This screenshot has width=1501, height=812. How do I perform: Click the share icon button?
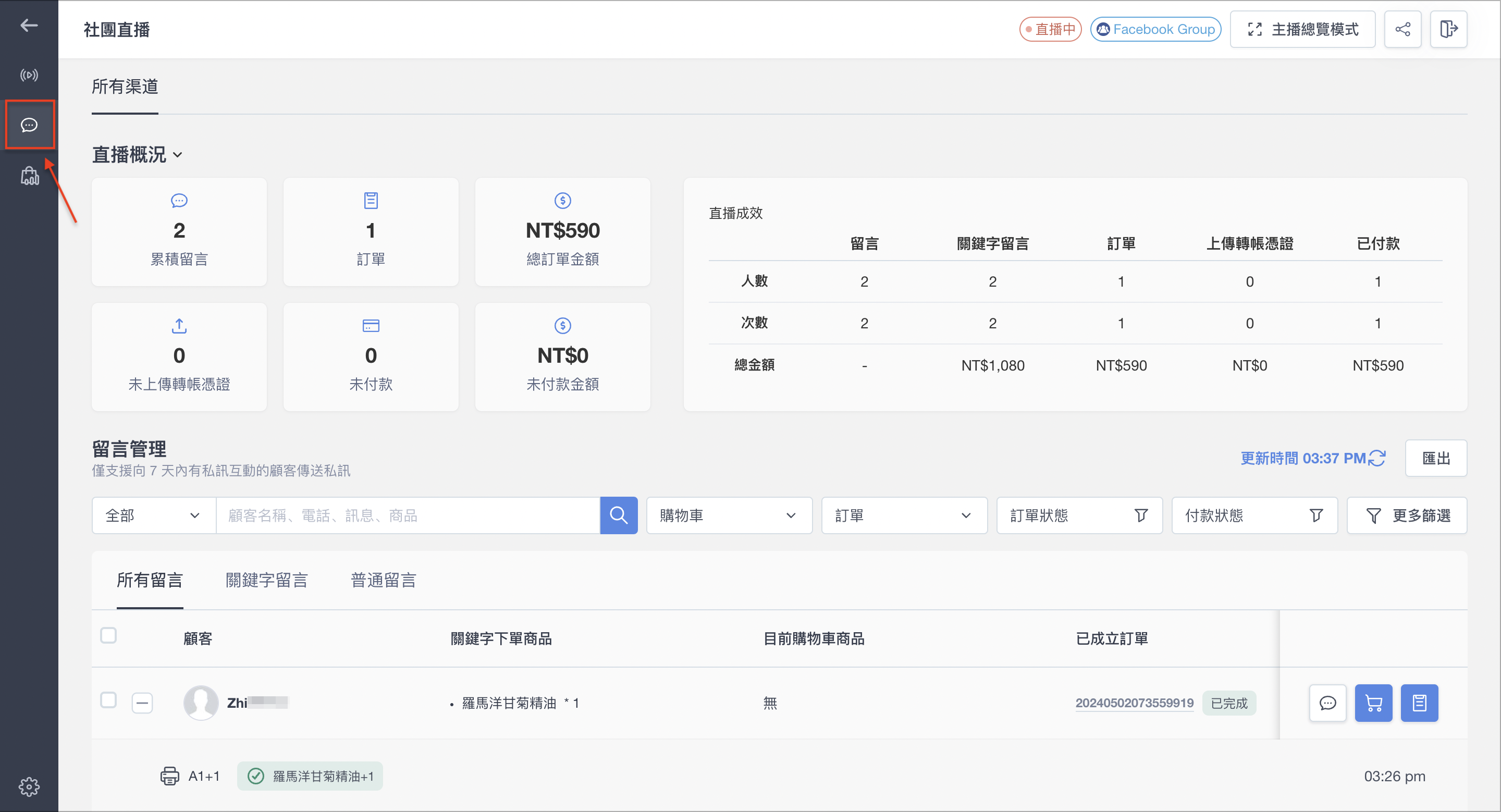point(1402,29)
